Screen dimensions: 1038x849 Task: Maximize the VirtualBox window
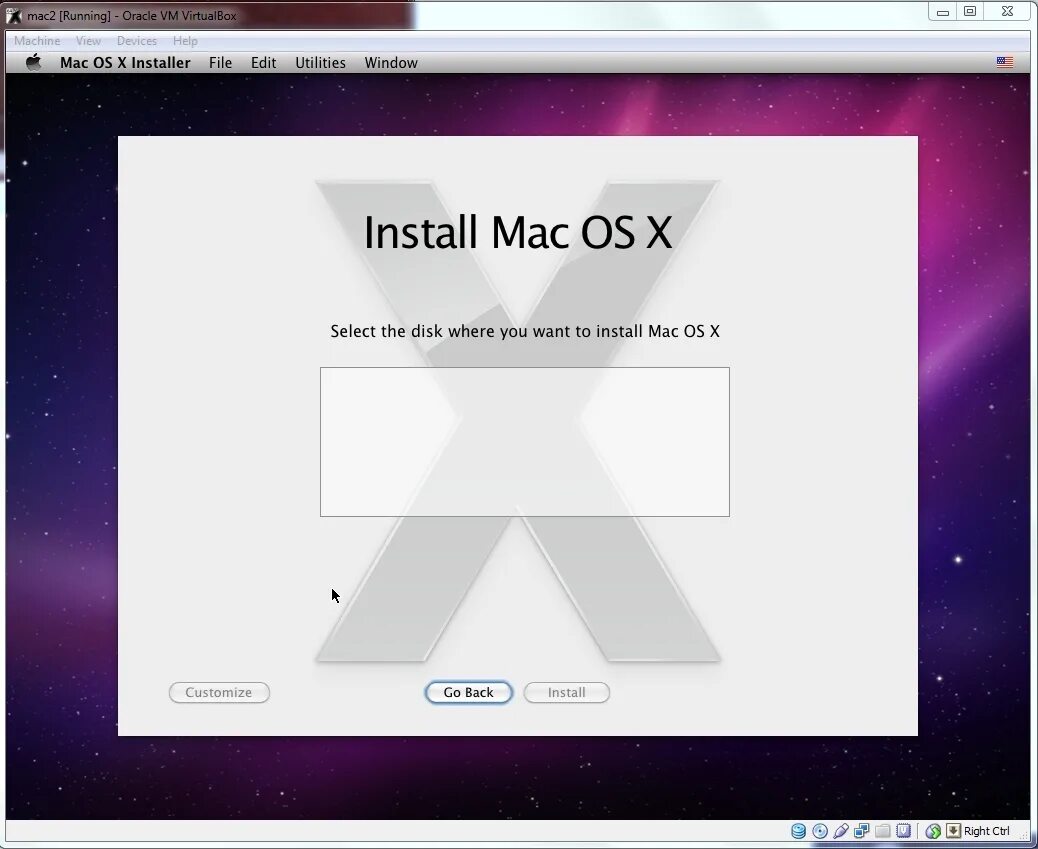click(970, 12)
